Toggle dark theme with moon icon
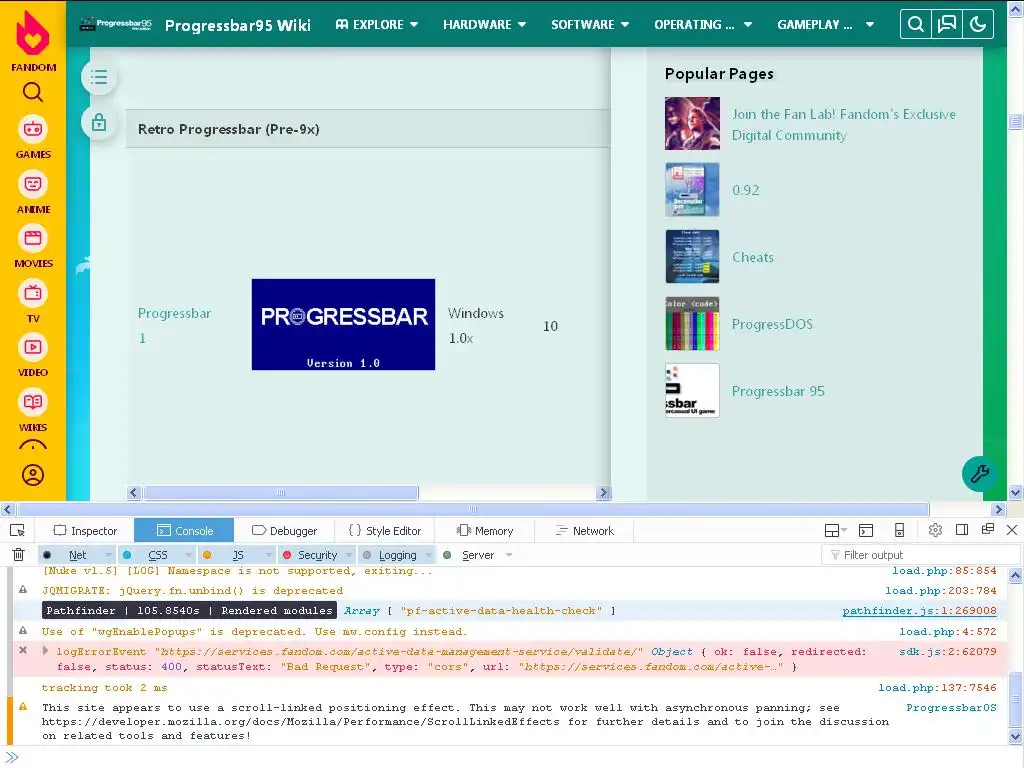The width and height of the screenshot is (1024, 768). point(978,24)
